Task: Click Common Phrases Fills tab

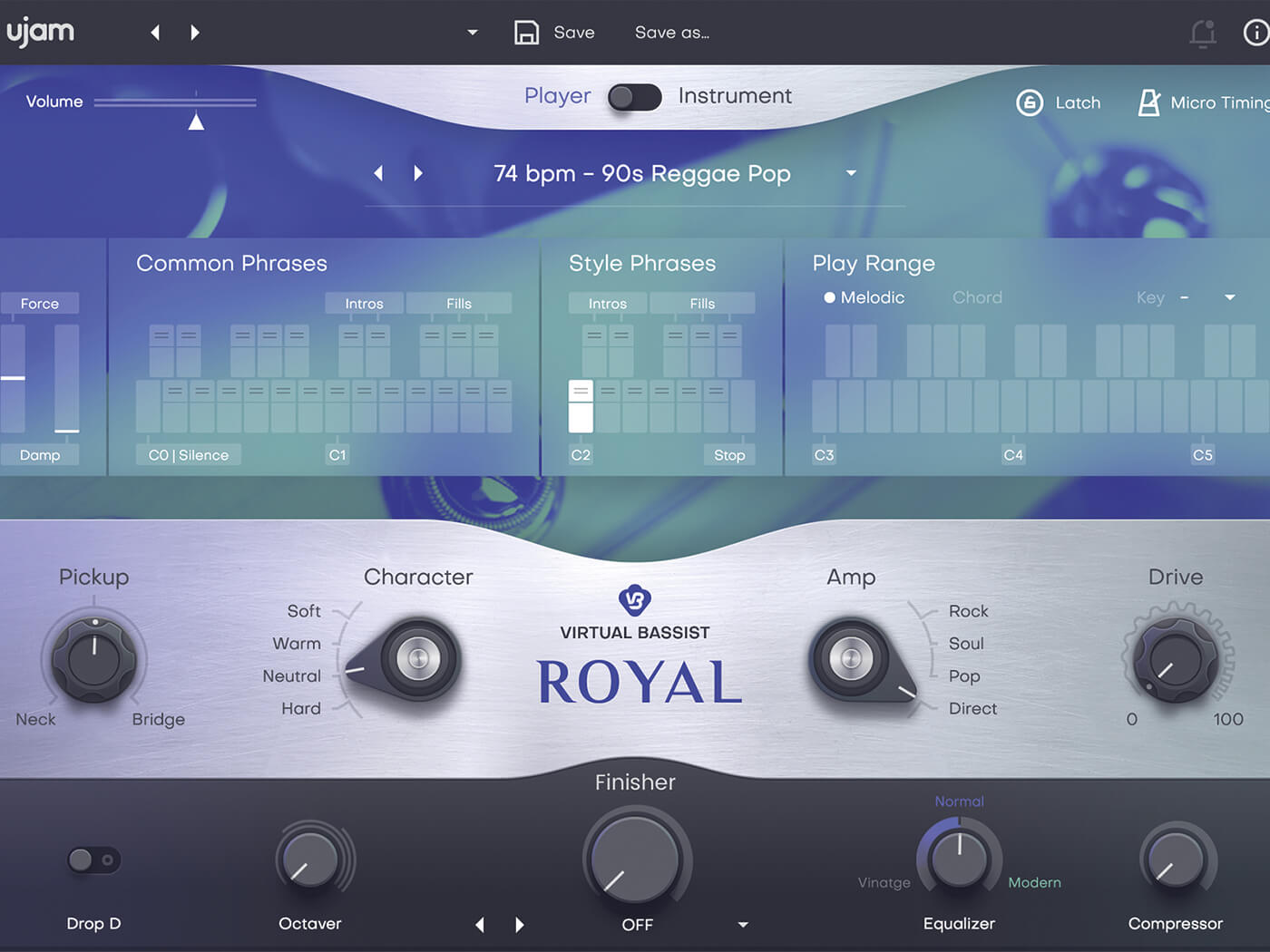Action: pyautogui.click(x=459, y=304)
